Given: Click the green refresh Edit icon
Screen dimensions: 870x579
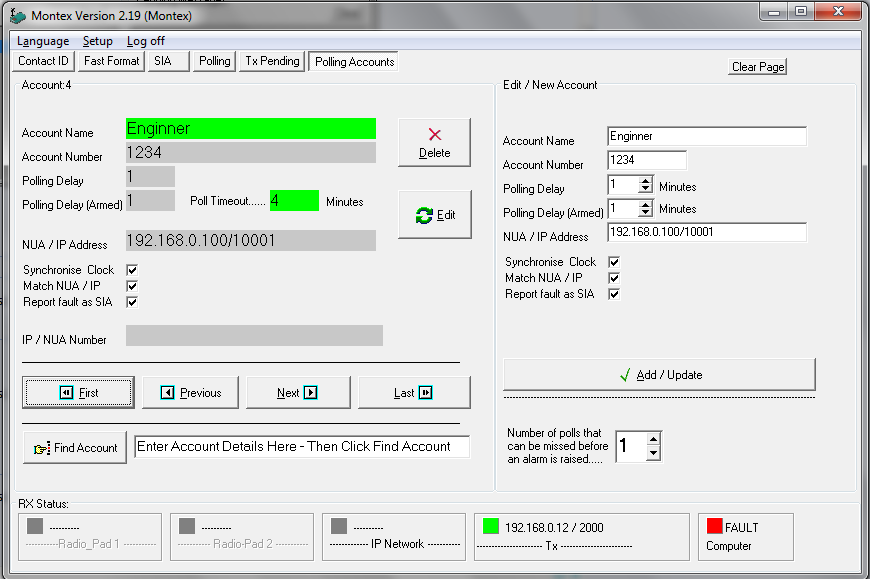Looking at the screenshot, I should (x=425, y=215).
